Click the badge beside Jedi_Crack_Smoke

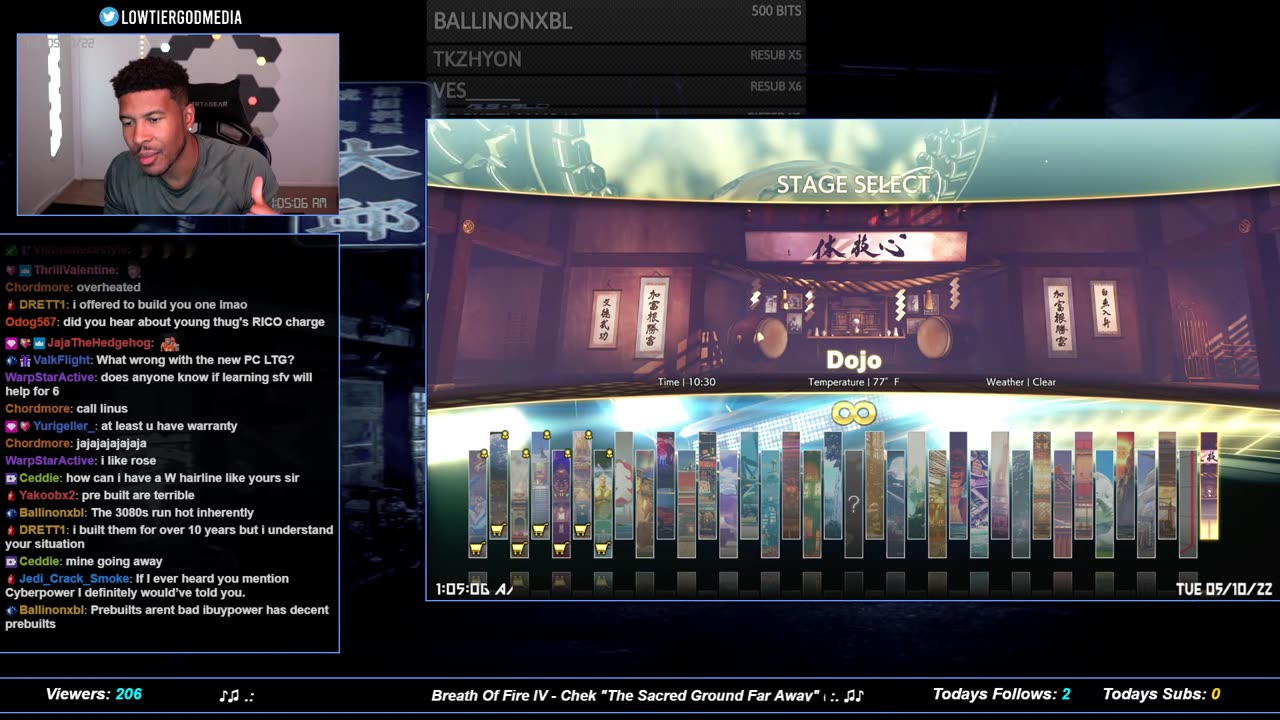pyautogui.click(x=10, y=579)
